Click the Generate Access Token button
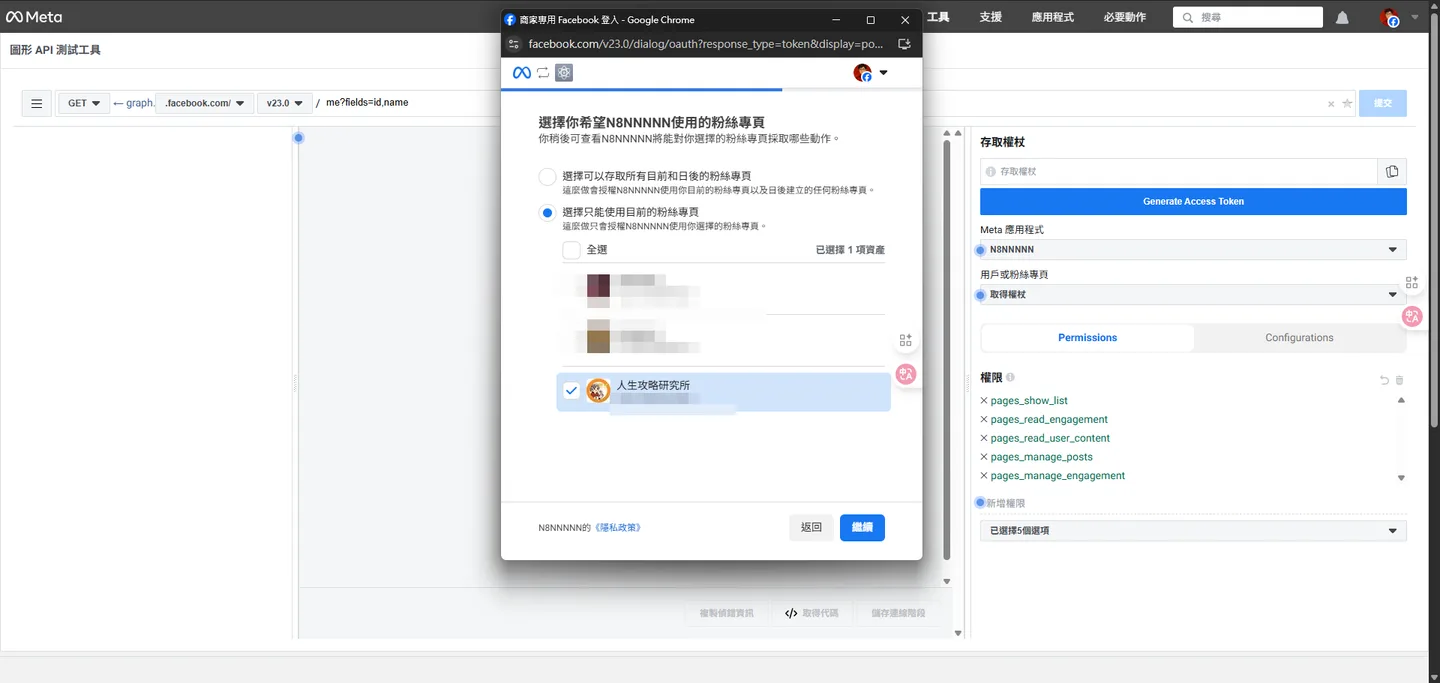1440x683 pixels. coord(1193,202)
